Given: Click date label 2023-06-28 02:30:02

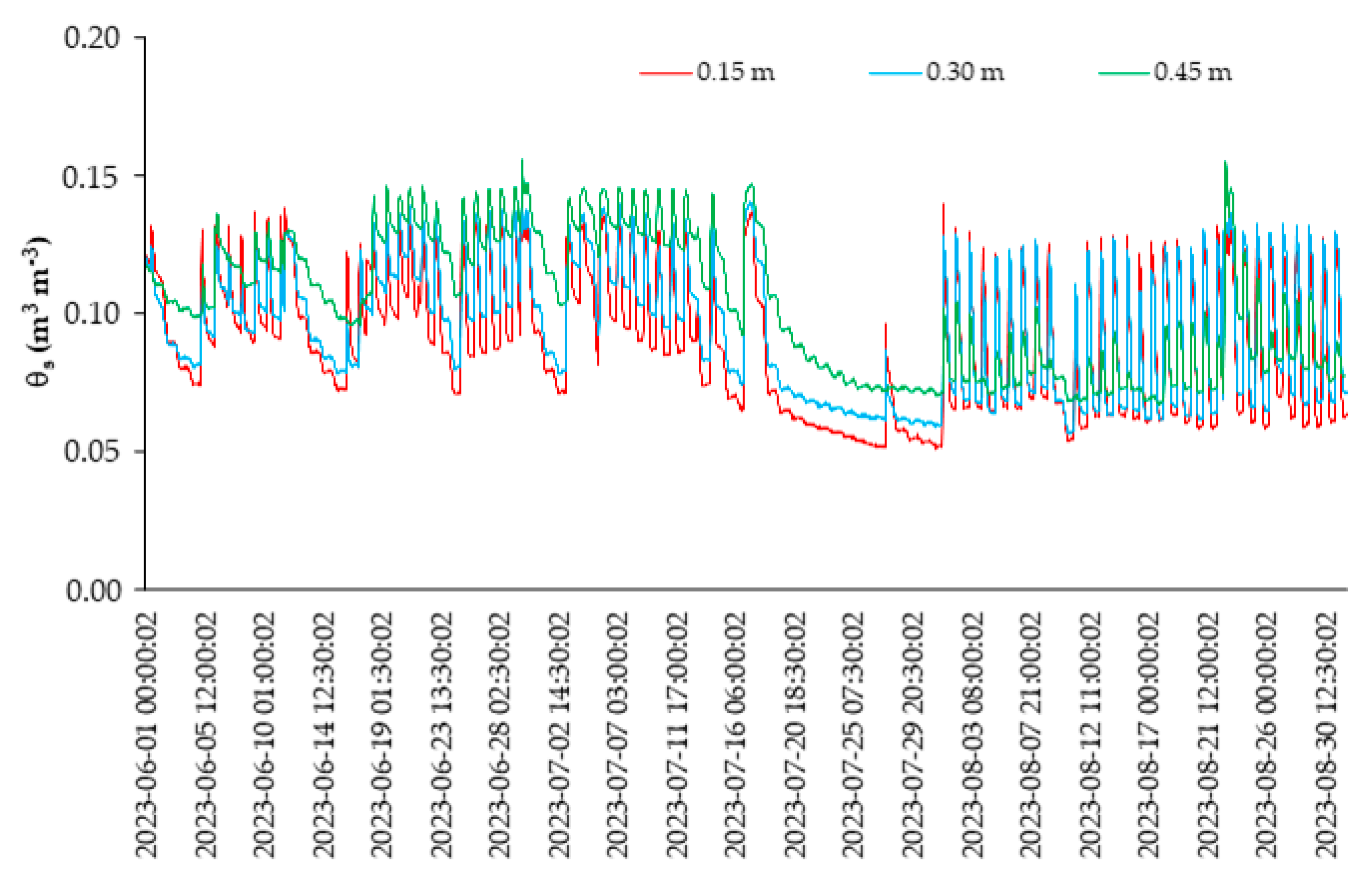Looking at the screenshot, I should click(x=500, y=735).
